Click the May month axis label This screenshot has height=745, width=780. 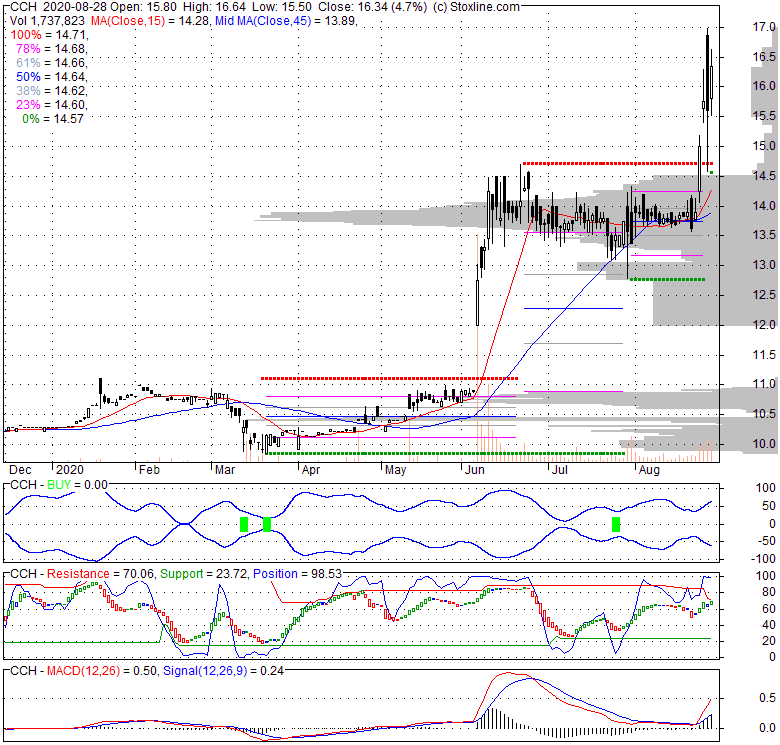coord(395,470)
